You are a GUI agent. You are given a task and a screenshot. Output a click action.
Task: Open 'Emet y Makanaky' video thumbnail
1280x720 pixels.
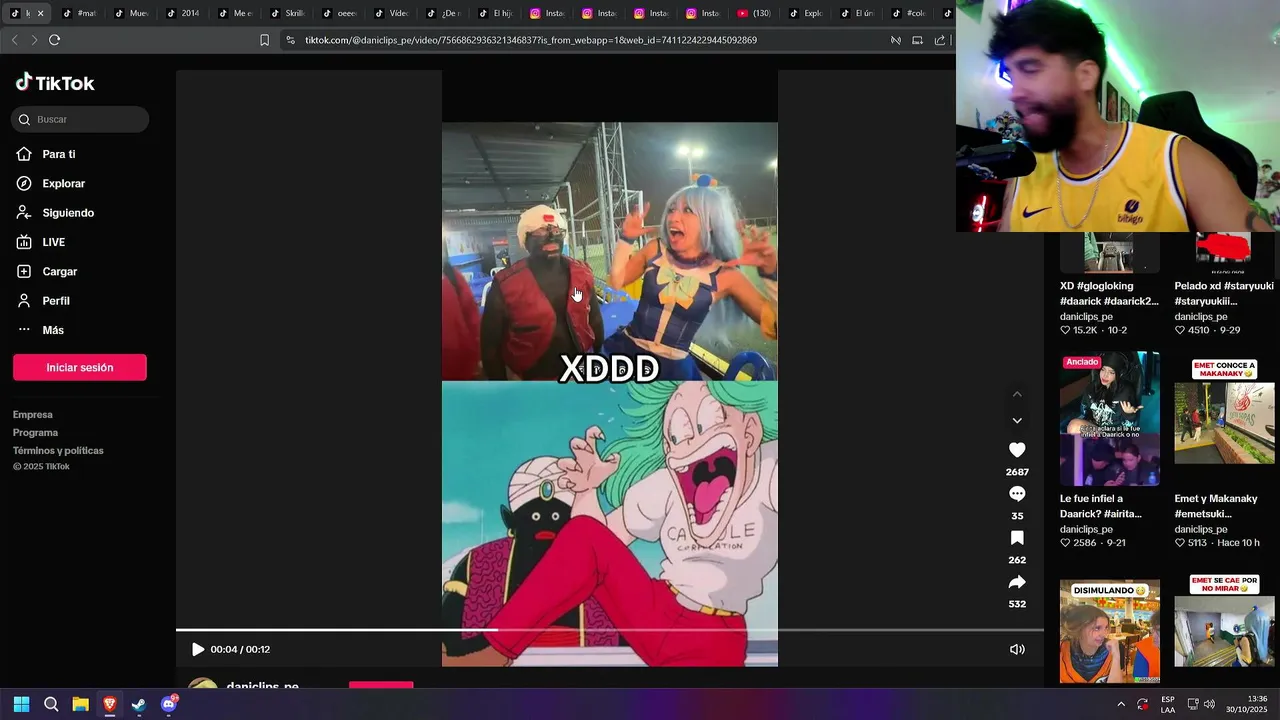point(1224,418)
